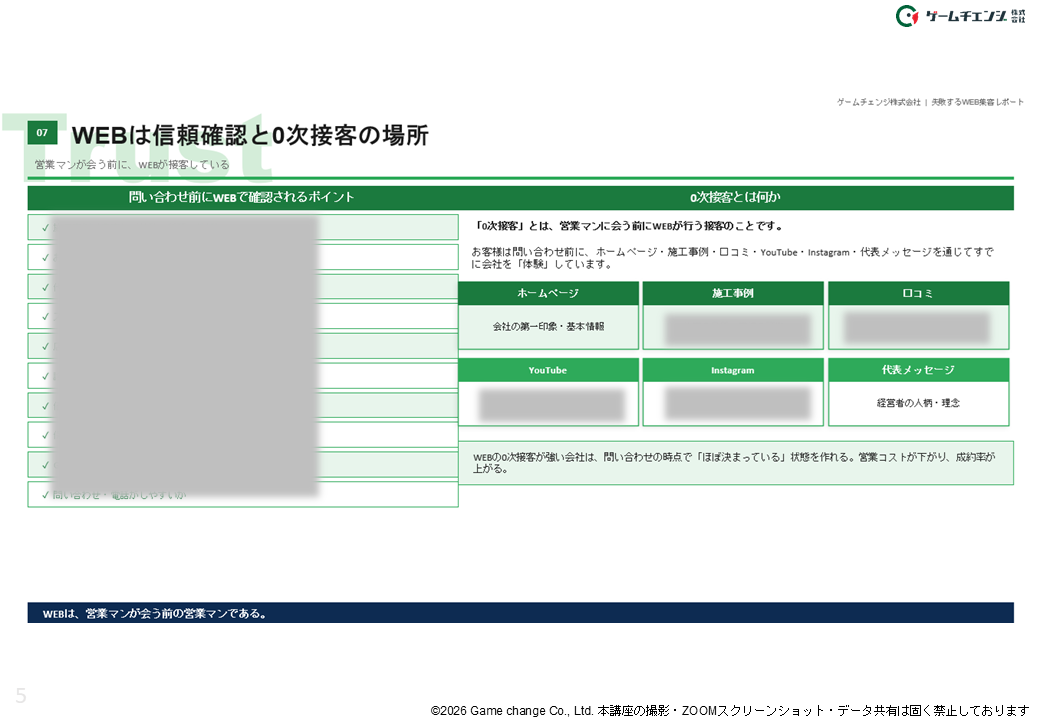Click the ゲームチェンジ company logo
Image resolution: width=1040 pixels, height=720 pixels.
pyautogui.click(x=960, y=15)
